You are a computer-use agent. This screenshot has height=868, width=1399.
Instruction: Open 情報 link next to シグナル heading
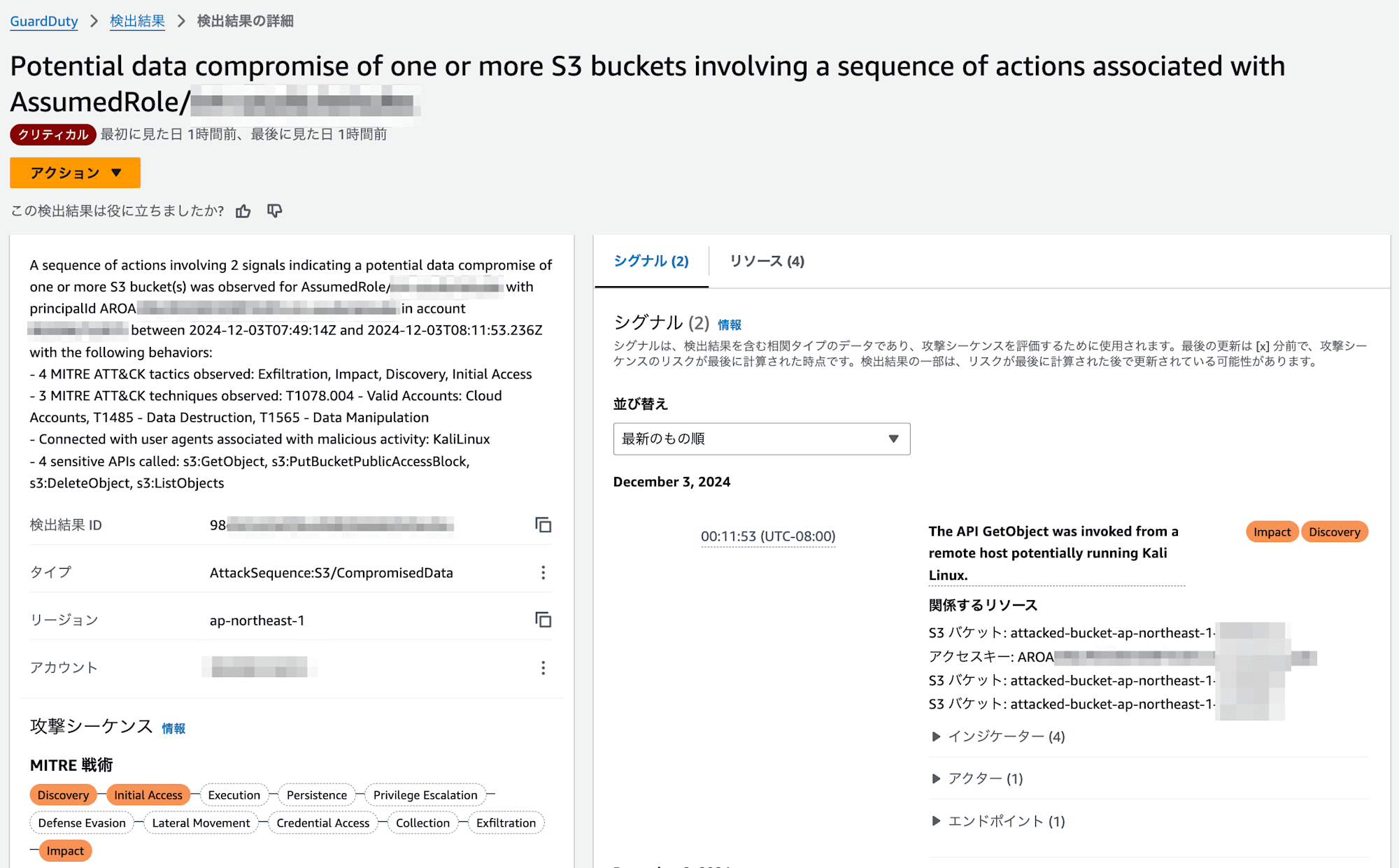(730, 325)
